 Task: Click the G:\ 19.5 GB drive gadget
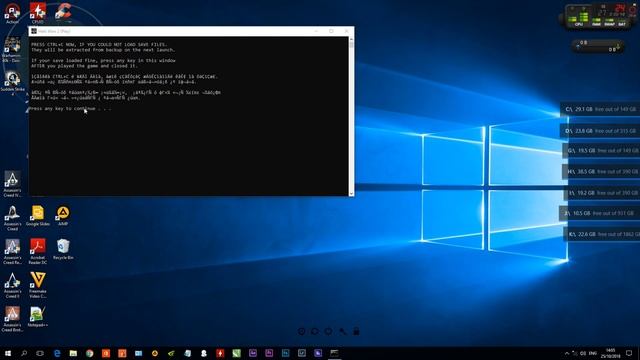point(602,151)
